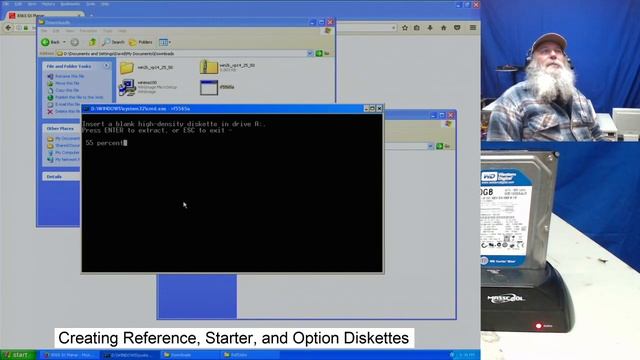Open a new Firefox tab
The height and width of the screenshot is (360, 640).
[x=91, y=16]
